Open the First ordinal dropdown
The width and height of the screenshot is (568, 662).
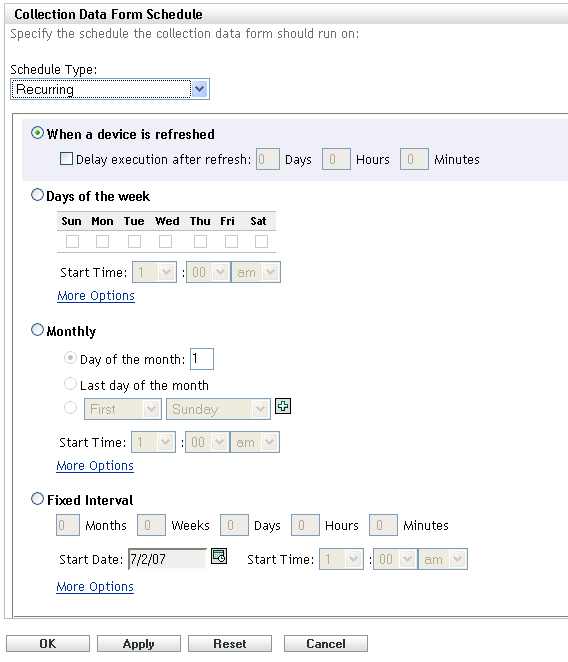pos(123,409)
